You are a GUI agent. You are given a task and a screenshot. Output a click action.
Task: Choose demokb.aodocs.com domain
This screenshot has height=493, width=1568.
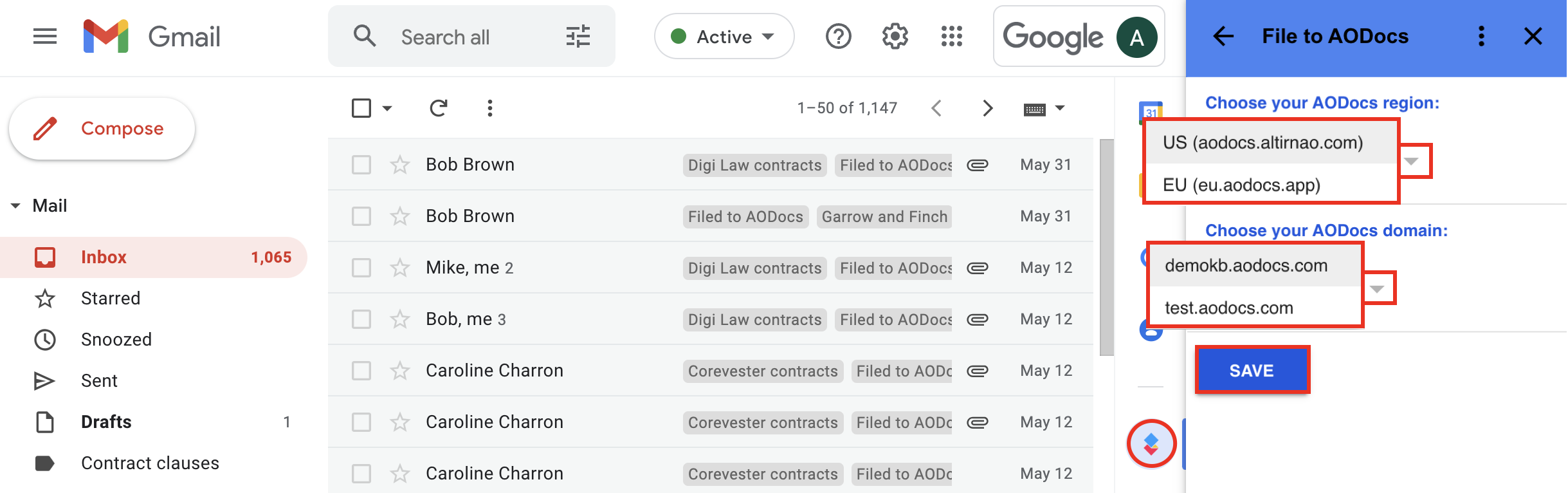click(x=1255, y=265)
